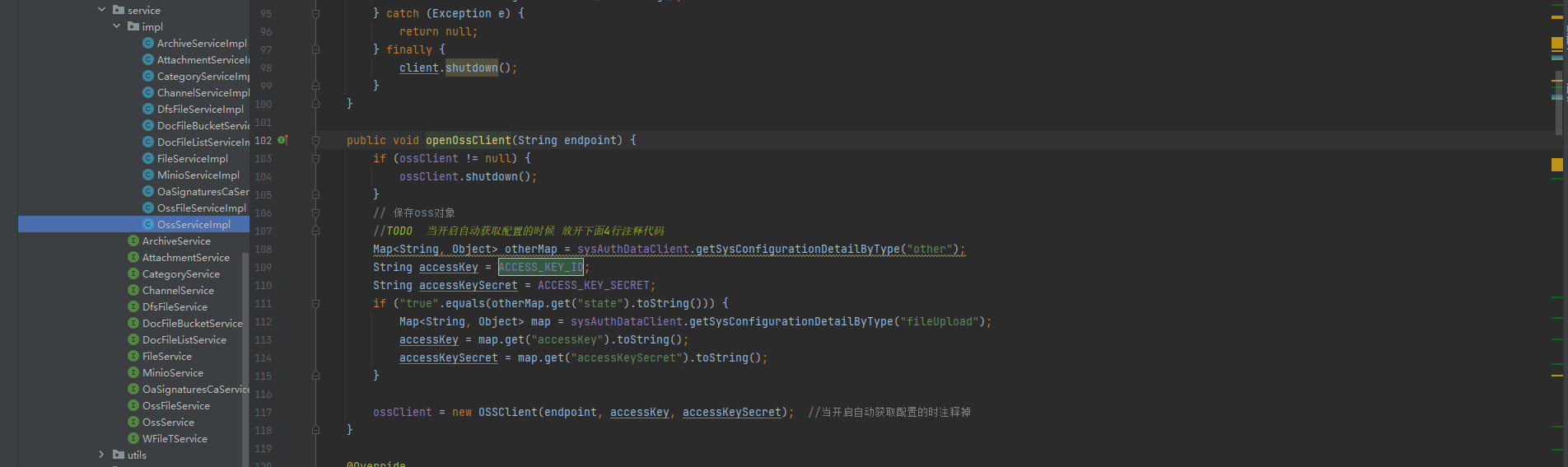
Task: Open DocFileBucketService interface file
Action: (x=193, y=323)
